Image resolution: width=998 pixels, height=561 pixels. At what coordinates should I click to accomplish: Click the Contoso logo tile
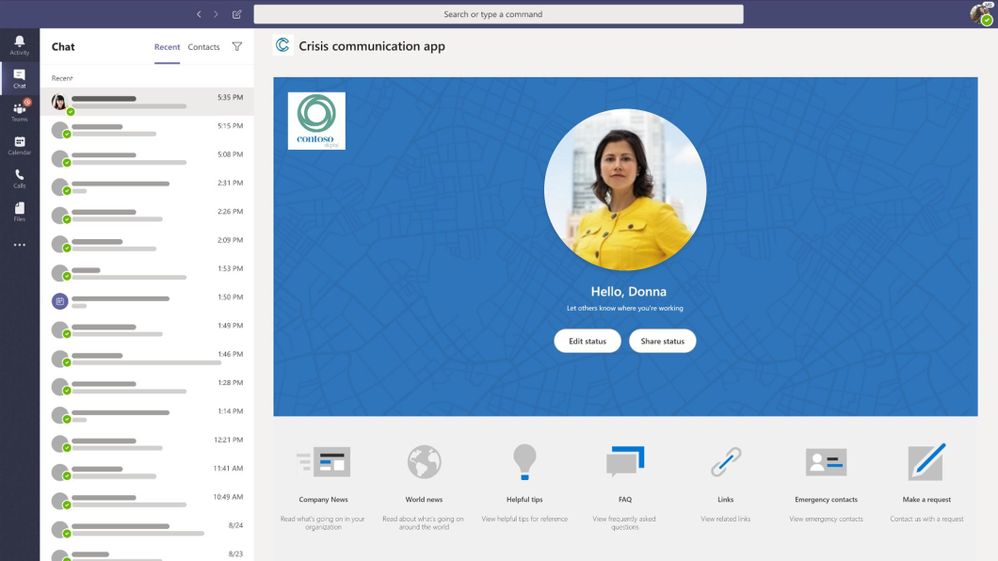pos(316,121)
